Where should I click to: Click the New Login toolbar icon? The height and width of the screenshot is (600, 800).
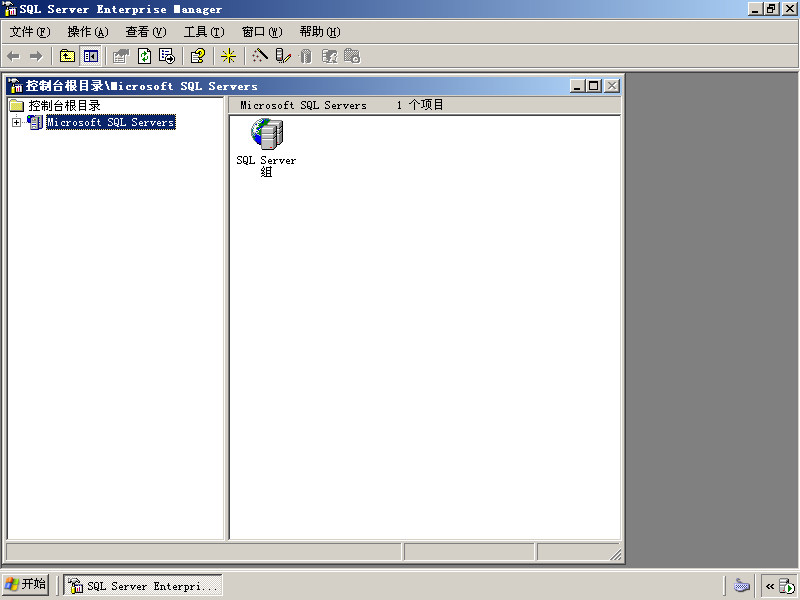pos(330,56)
